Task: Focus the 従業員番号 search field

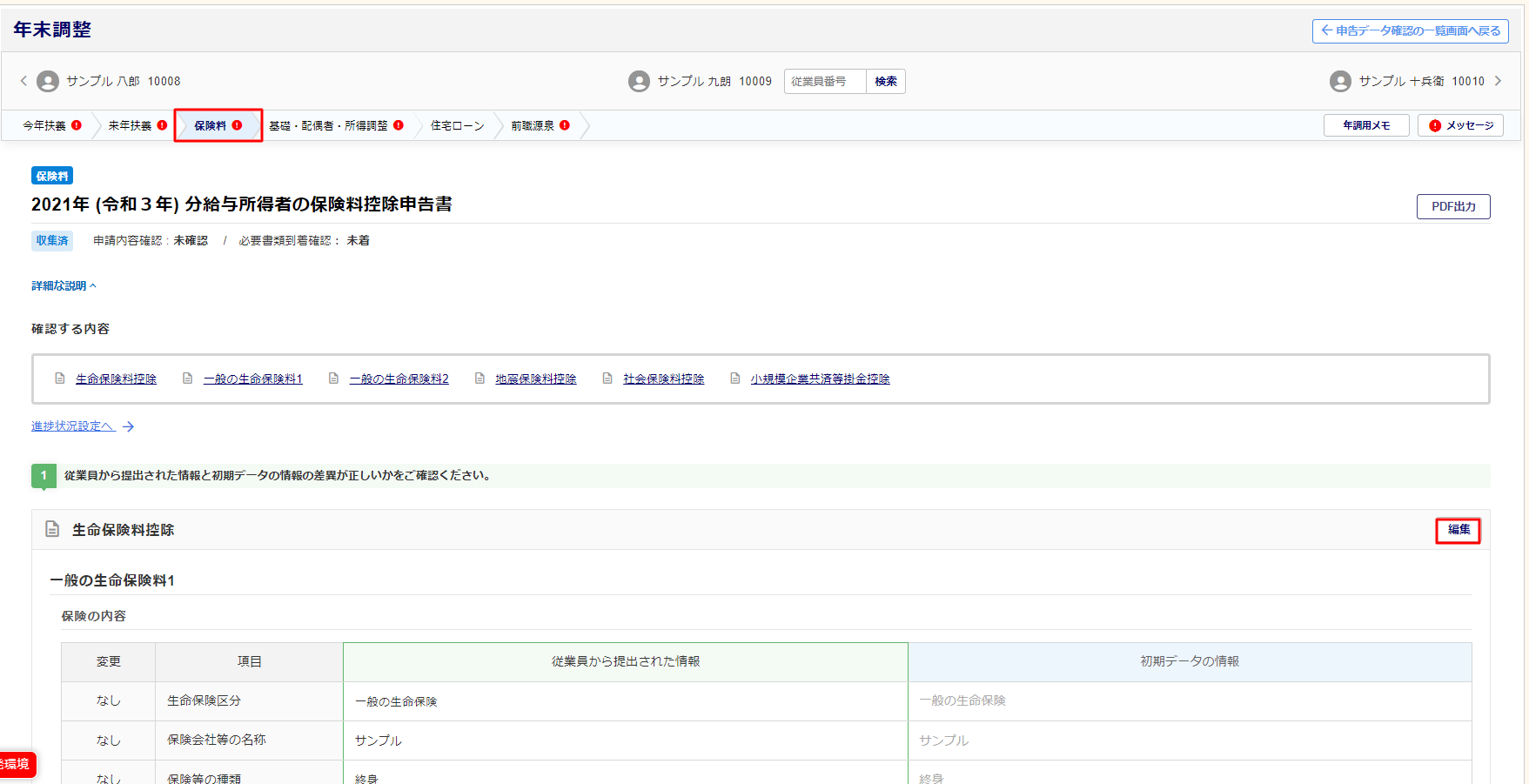Action: (x=825, y=81)
